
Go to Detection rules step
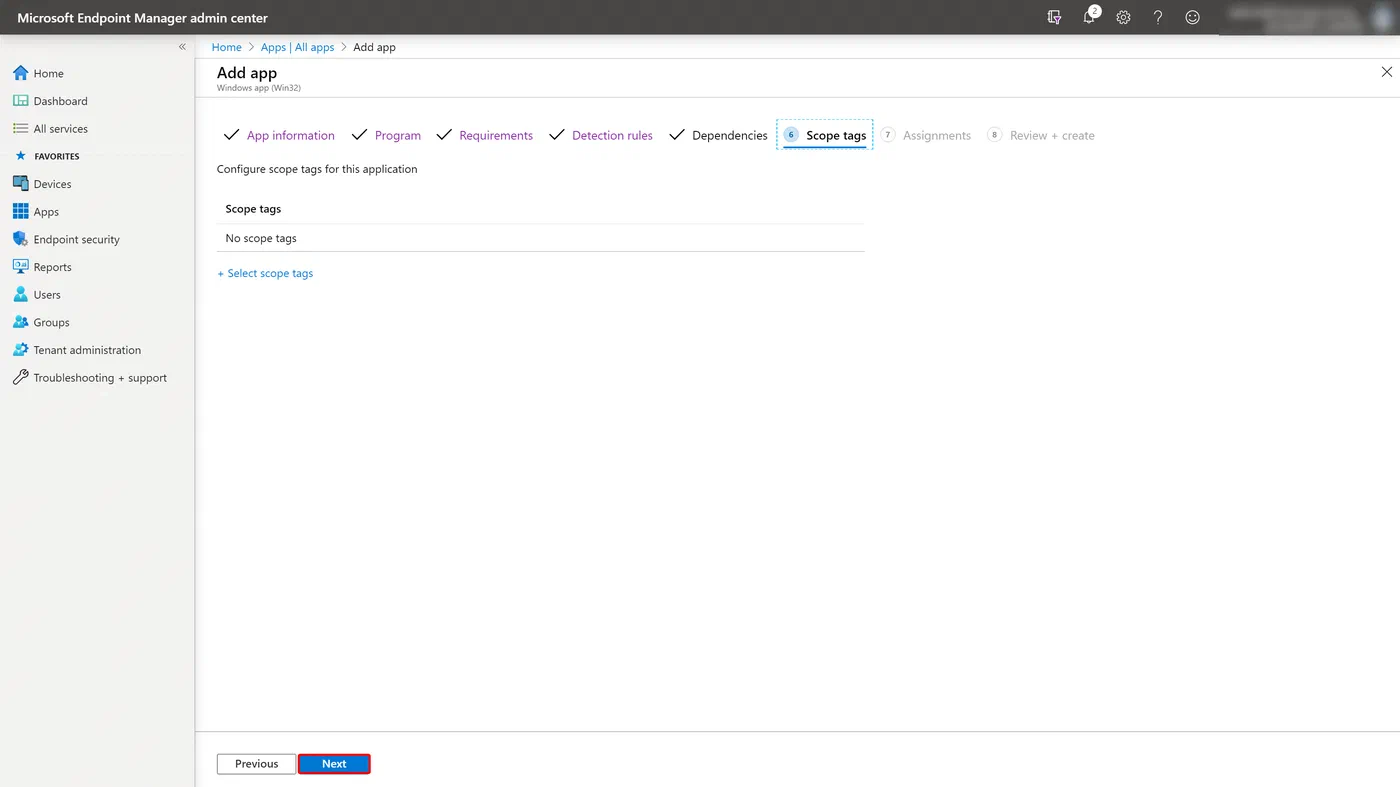pos(601,135)
